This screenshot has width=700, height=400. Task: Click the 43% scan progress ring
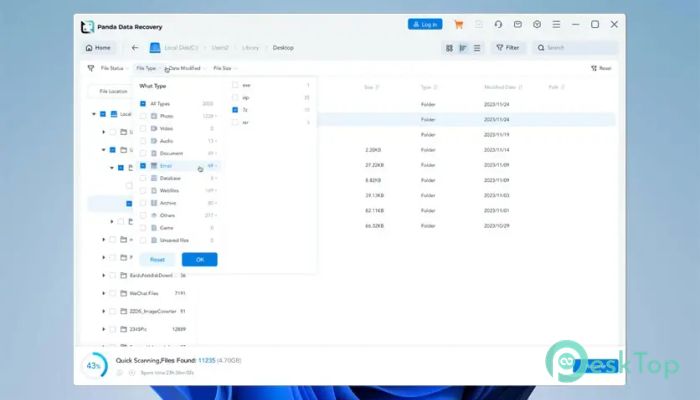94,366
